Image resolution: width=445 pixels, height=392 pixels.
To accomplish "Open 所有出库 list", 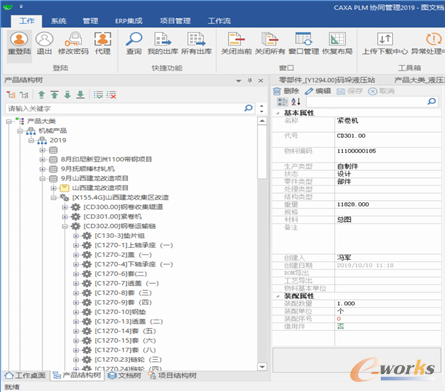I will 196,44.
